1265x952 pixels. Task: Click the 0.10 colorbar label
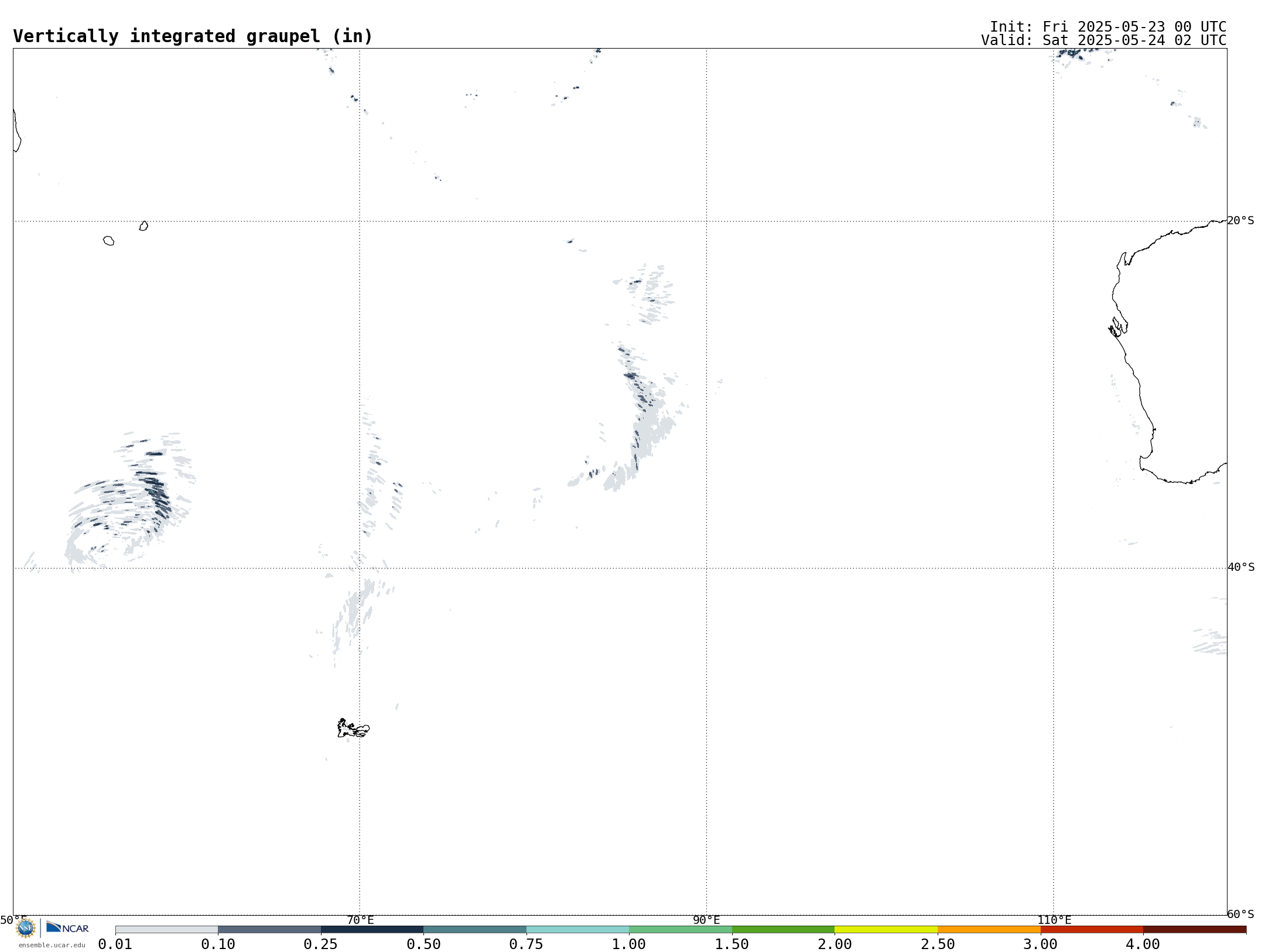(218, 944)
